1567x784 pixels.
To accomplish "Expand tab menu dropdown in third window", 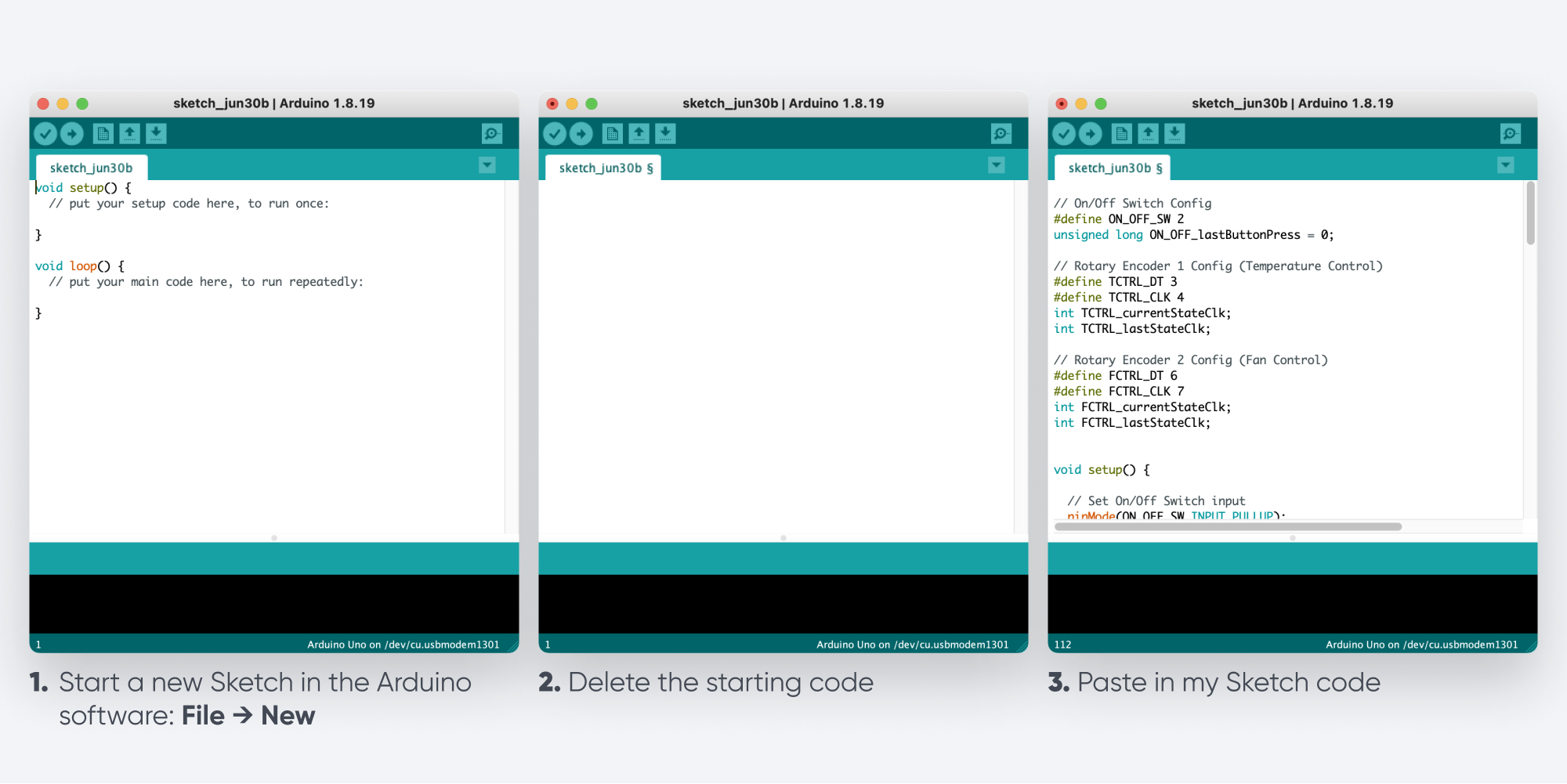I will click(1506, 165).
